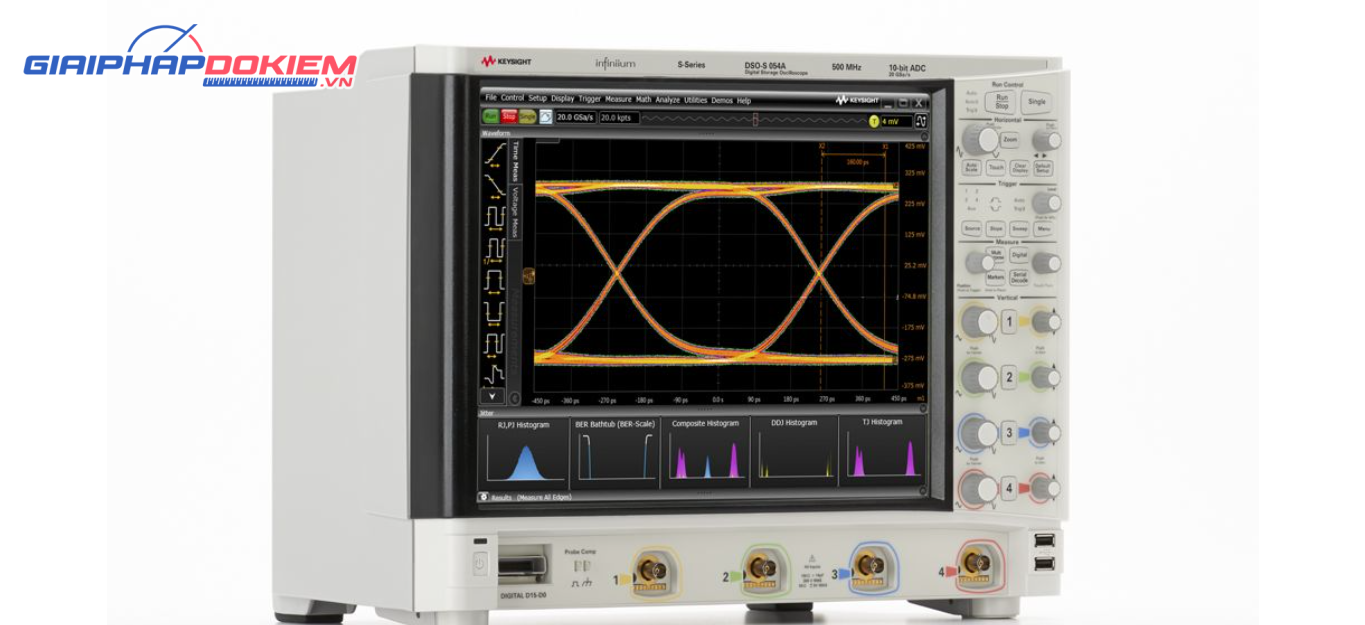
Task: Click the Jitter panel round options button
Action: point(923,407)
